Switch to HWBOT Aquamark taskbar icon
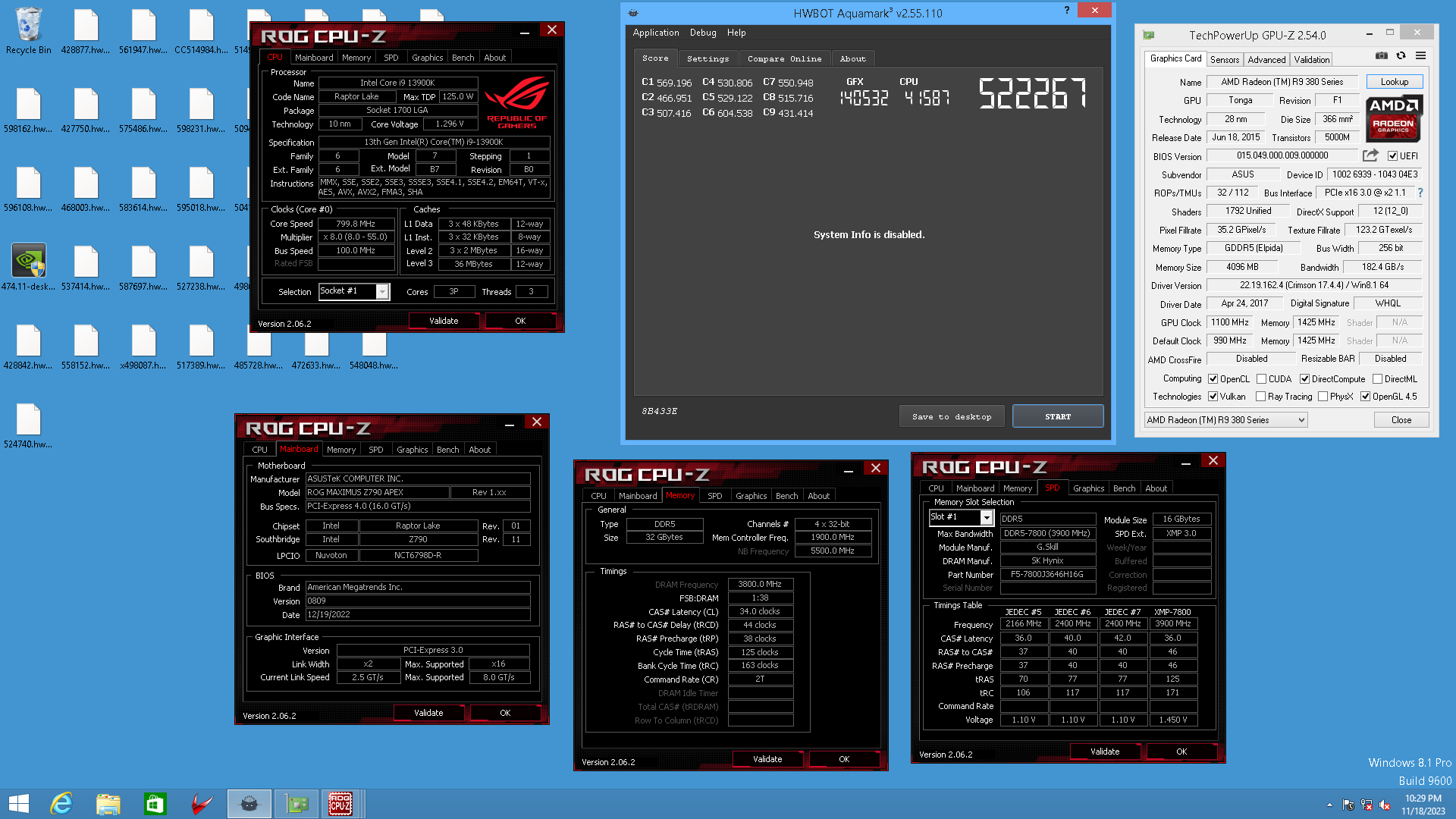Screen dimensions: 1456x819 point(249,804)
